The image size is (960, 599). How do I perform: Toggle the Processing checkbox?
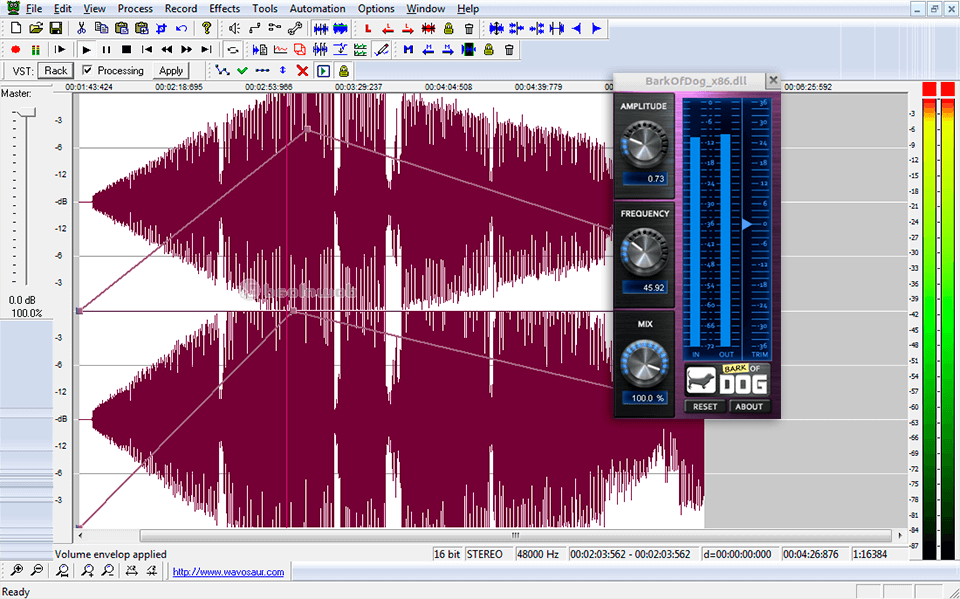pyautogui.click(x=87, y=70)
